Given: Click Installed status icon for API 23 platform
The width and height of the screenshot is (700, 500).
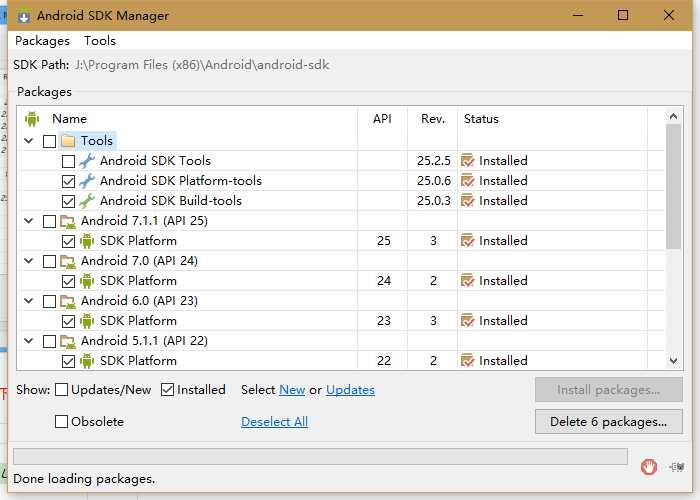Looking at the screenshot, I should coord(467,321).
